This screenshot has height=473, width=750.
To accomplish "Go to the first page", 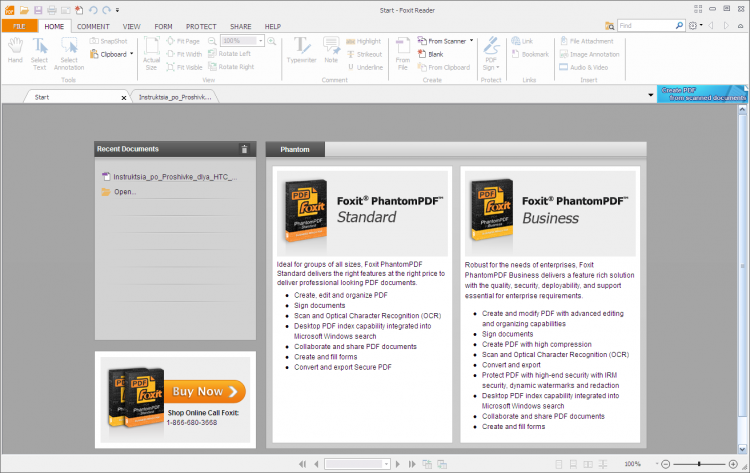I will click(x=302, y=464).
